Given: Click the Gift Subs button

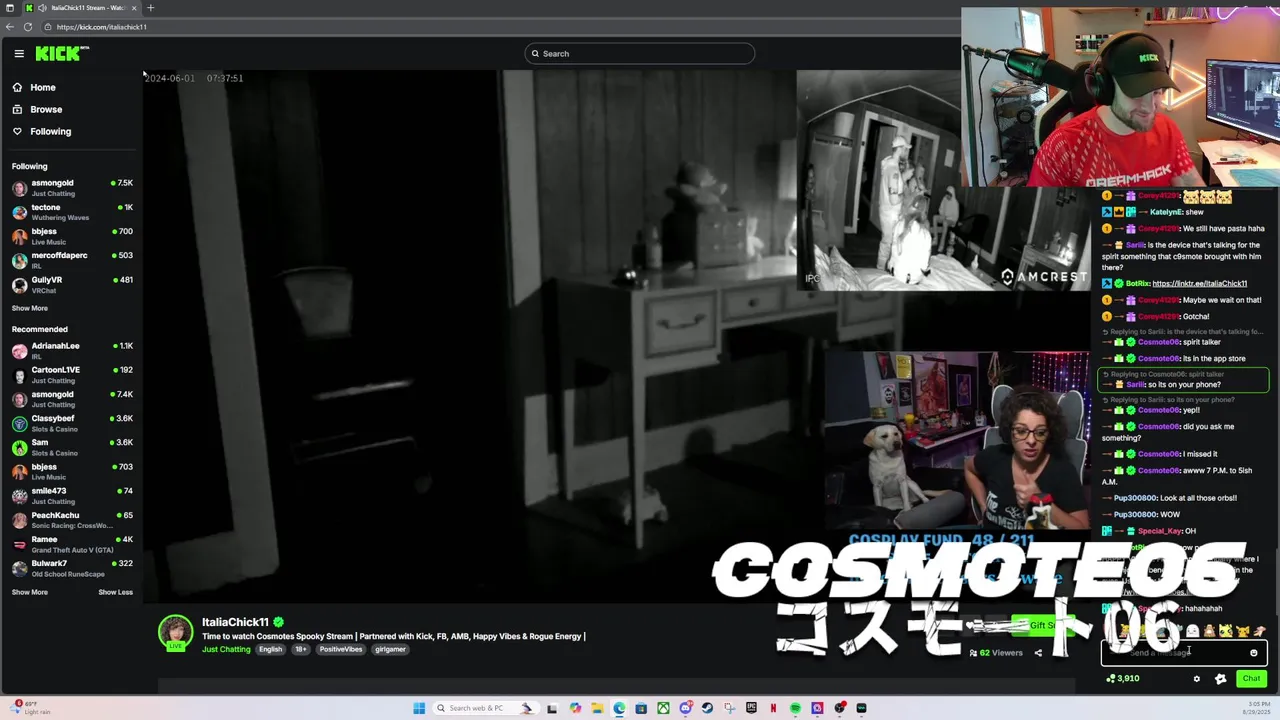Looking at the screenshot, I should pyautogui.click(x=1042, y=626).
